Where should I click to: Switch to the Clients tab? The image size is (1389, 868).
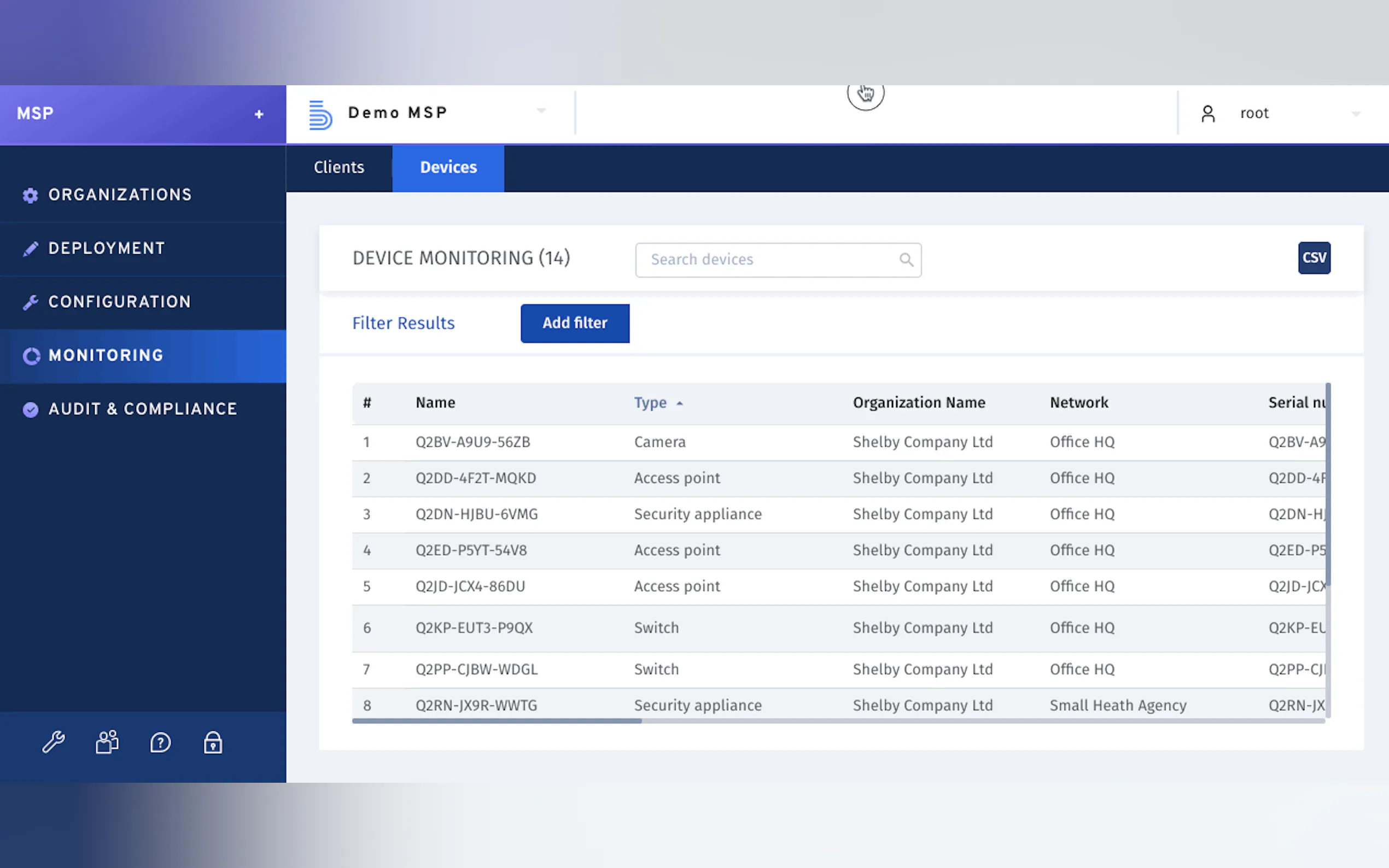click(339, 168)
